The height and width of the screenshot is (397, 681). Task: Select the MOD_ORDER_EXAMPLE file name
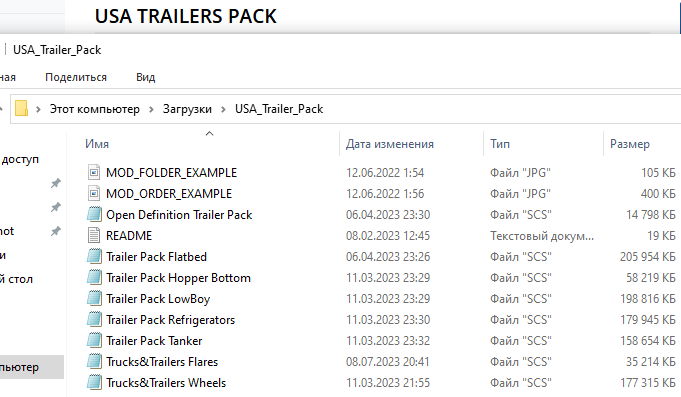pos(169,194)
